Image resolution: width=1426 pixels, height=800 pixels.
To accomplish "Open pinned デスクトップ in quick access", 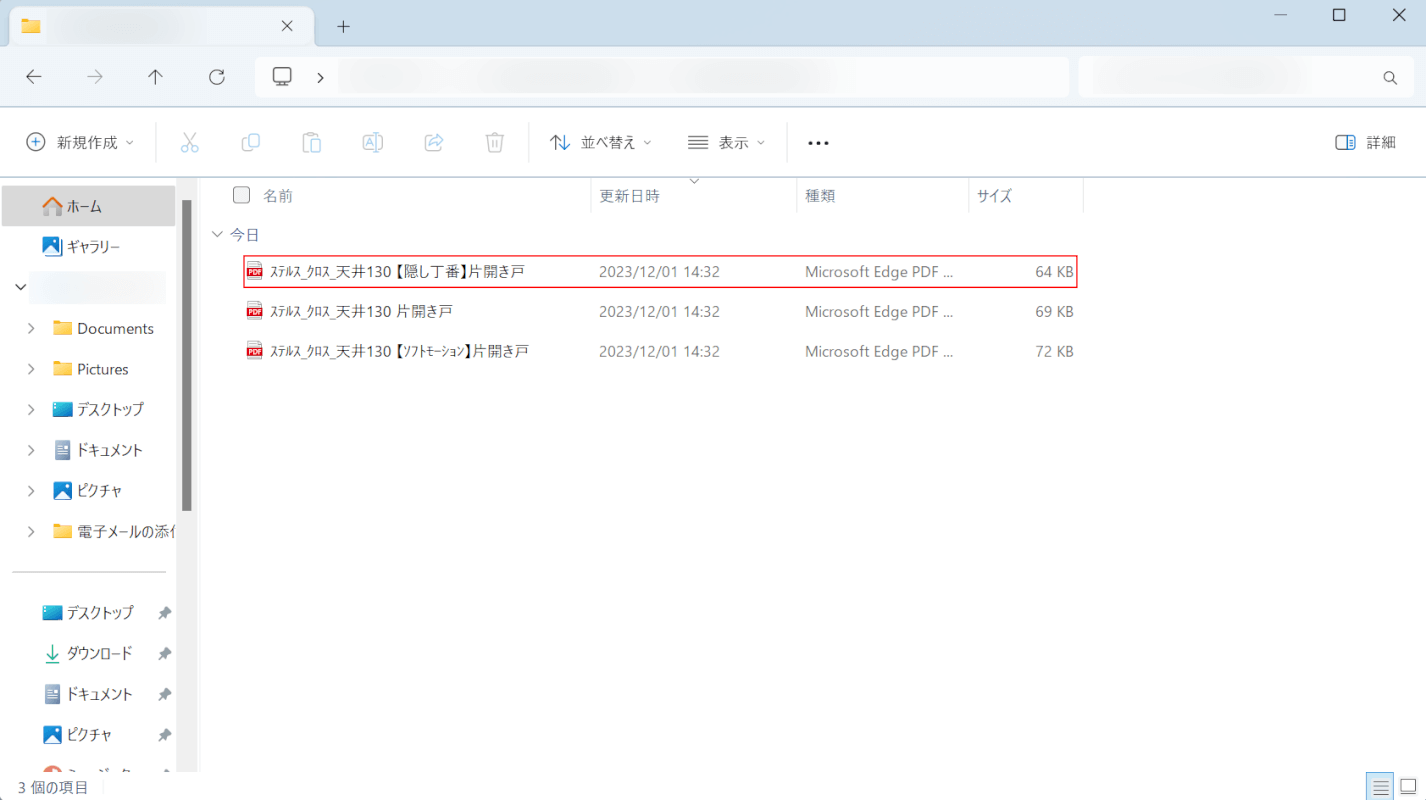I will pyautogui.click(x=88, y=613).
